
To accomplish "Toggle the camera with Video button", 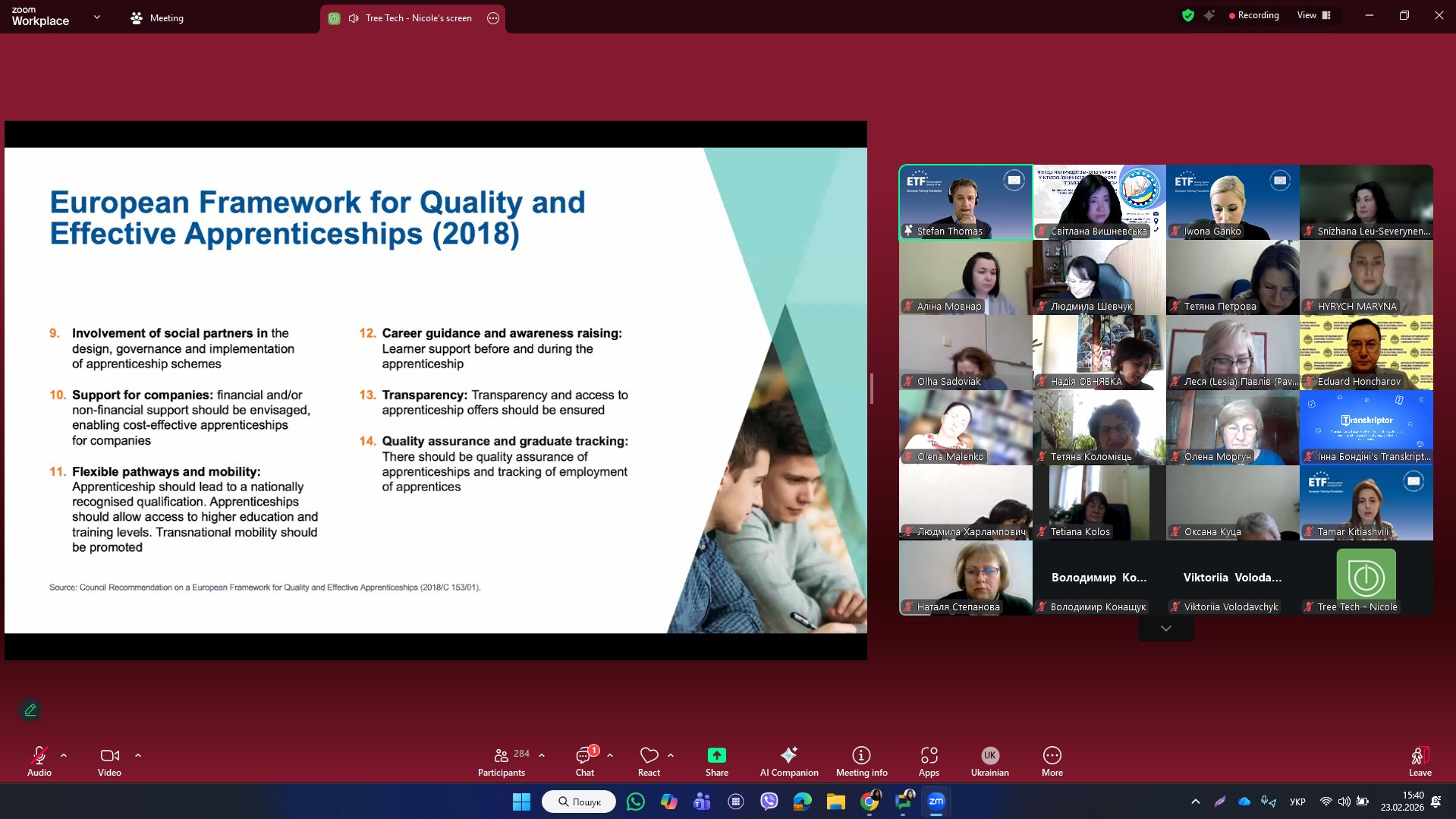I will [109, 761].
